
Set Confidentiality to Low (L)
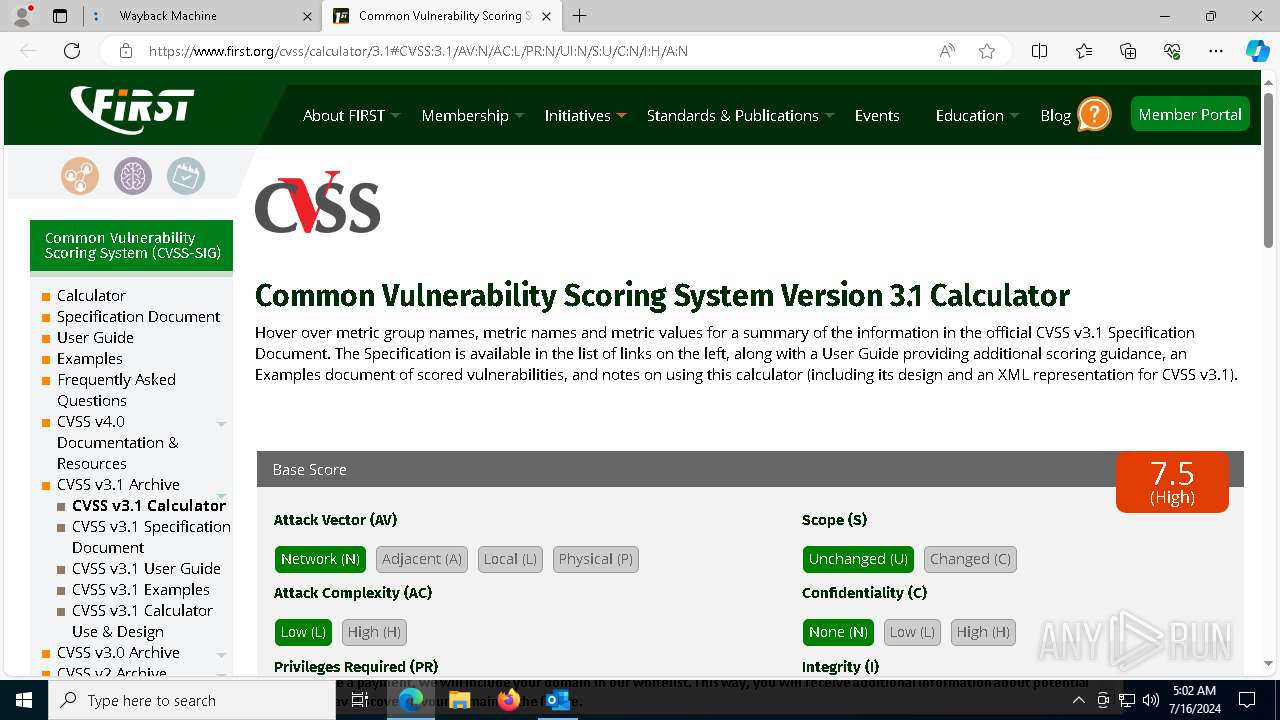click(x=912, y=632)
